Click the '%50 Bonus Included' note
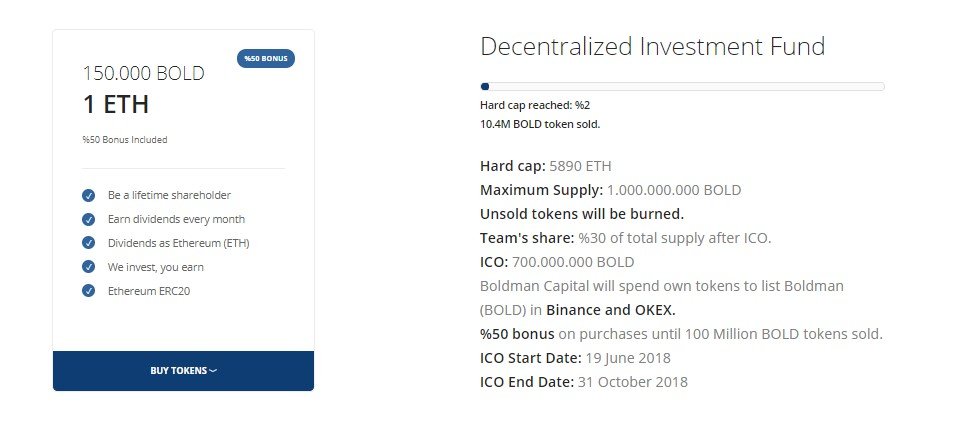The image size is (964, 441). pyautogui.click(x=125, y=140)
